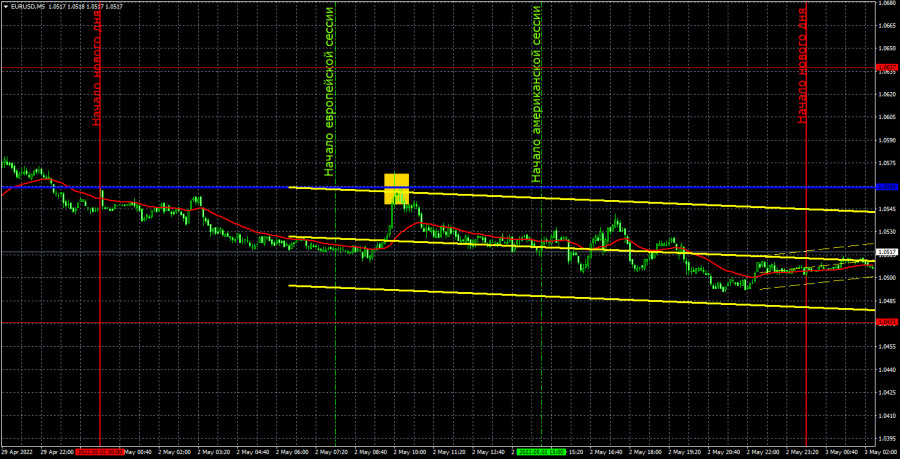Viewport: 900px width, 459px height.
Task: Click the upper red price tag on scale
Action: point(886,69)
